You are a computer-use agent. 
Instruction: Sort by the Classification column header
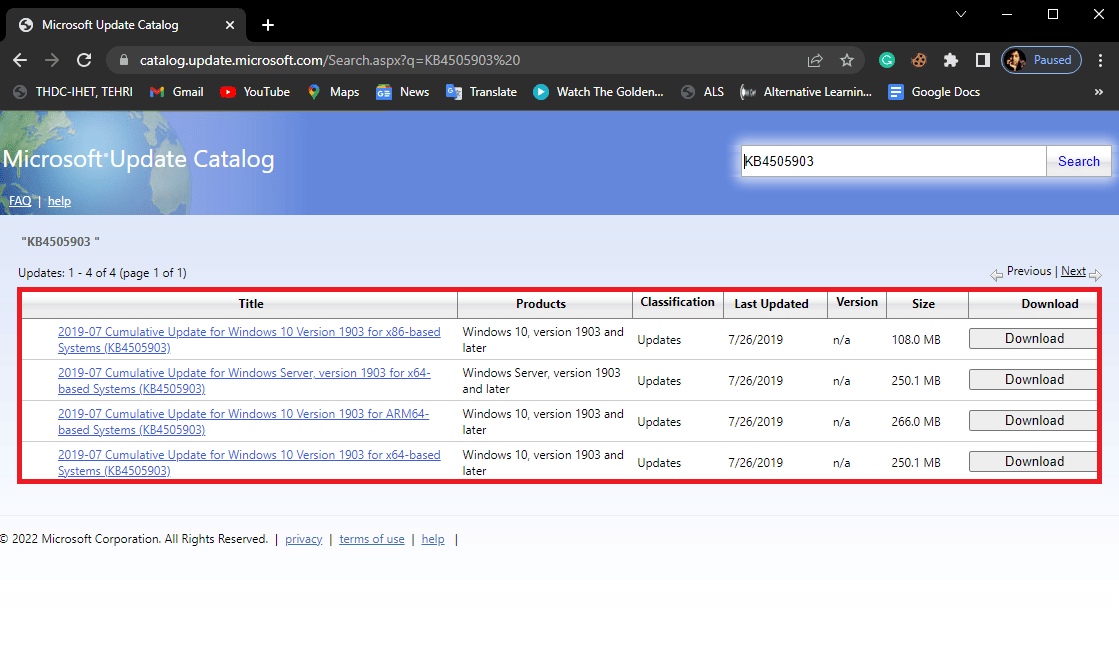point(677,302)
